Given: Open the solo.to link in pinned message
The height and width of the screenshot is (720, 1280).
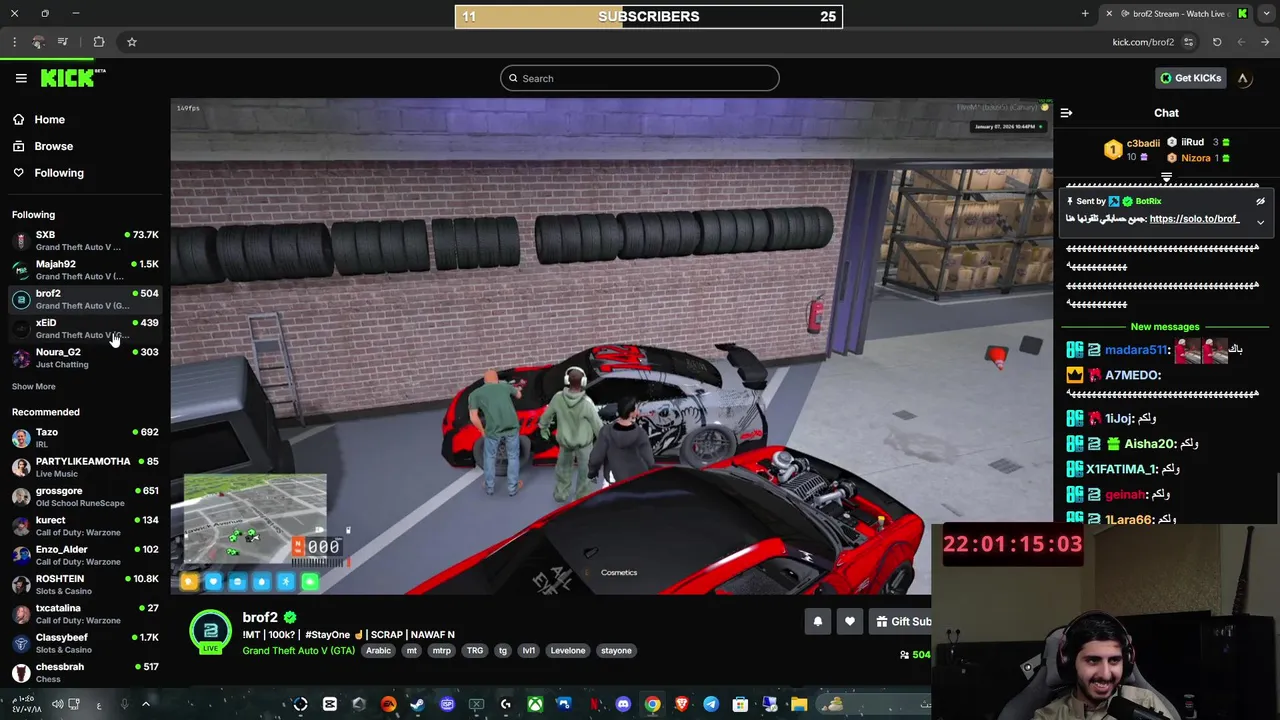Looking at the screenshot, I should point(1194,219).
